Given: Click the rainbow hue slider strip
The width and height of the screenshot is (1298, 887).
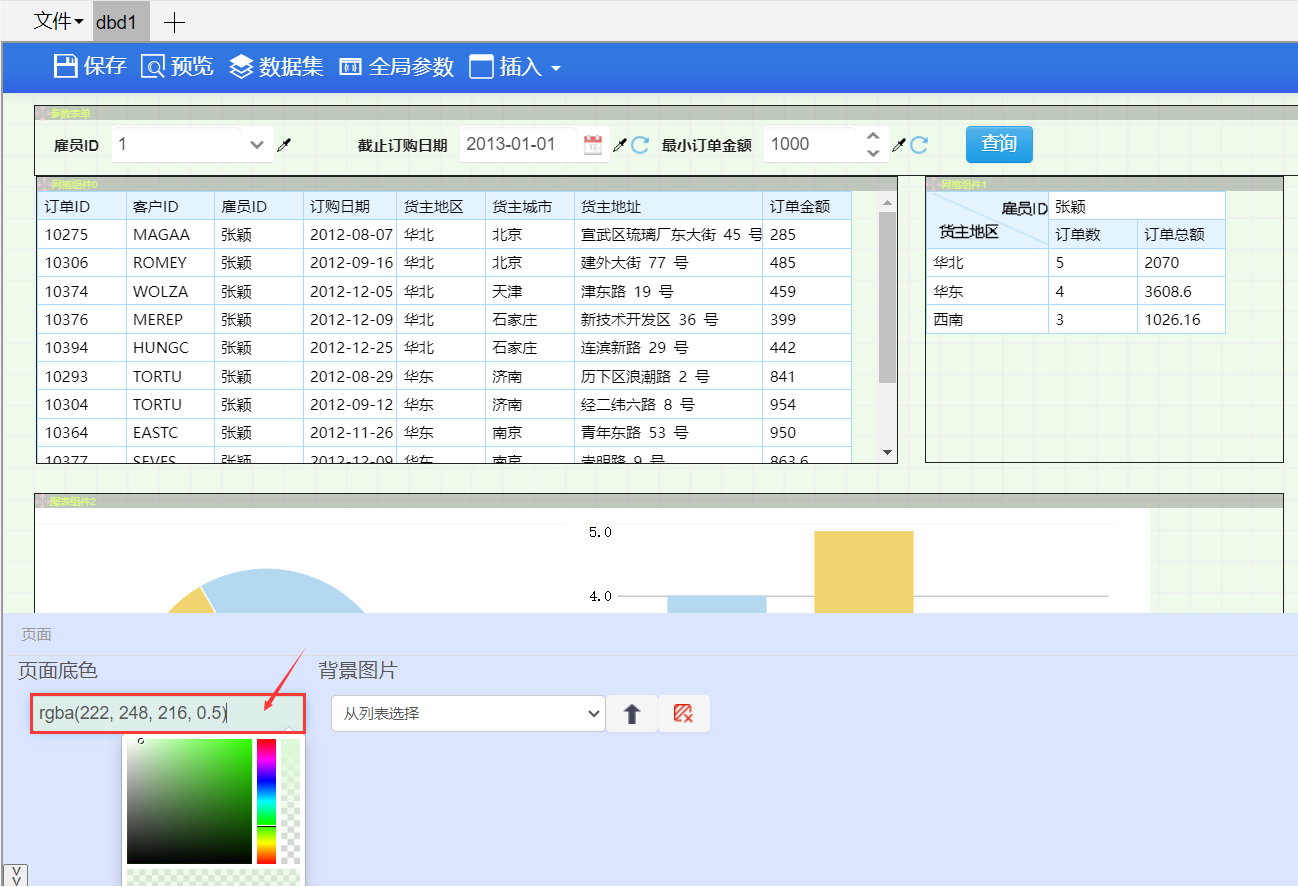Looking at the screenshot, I should pos(266,800).
